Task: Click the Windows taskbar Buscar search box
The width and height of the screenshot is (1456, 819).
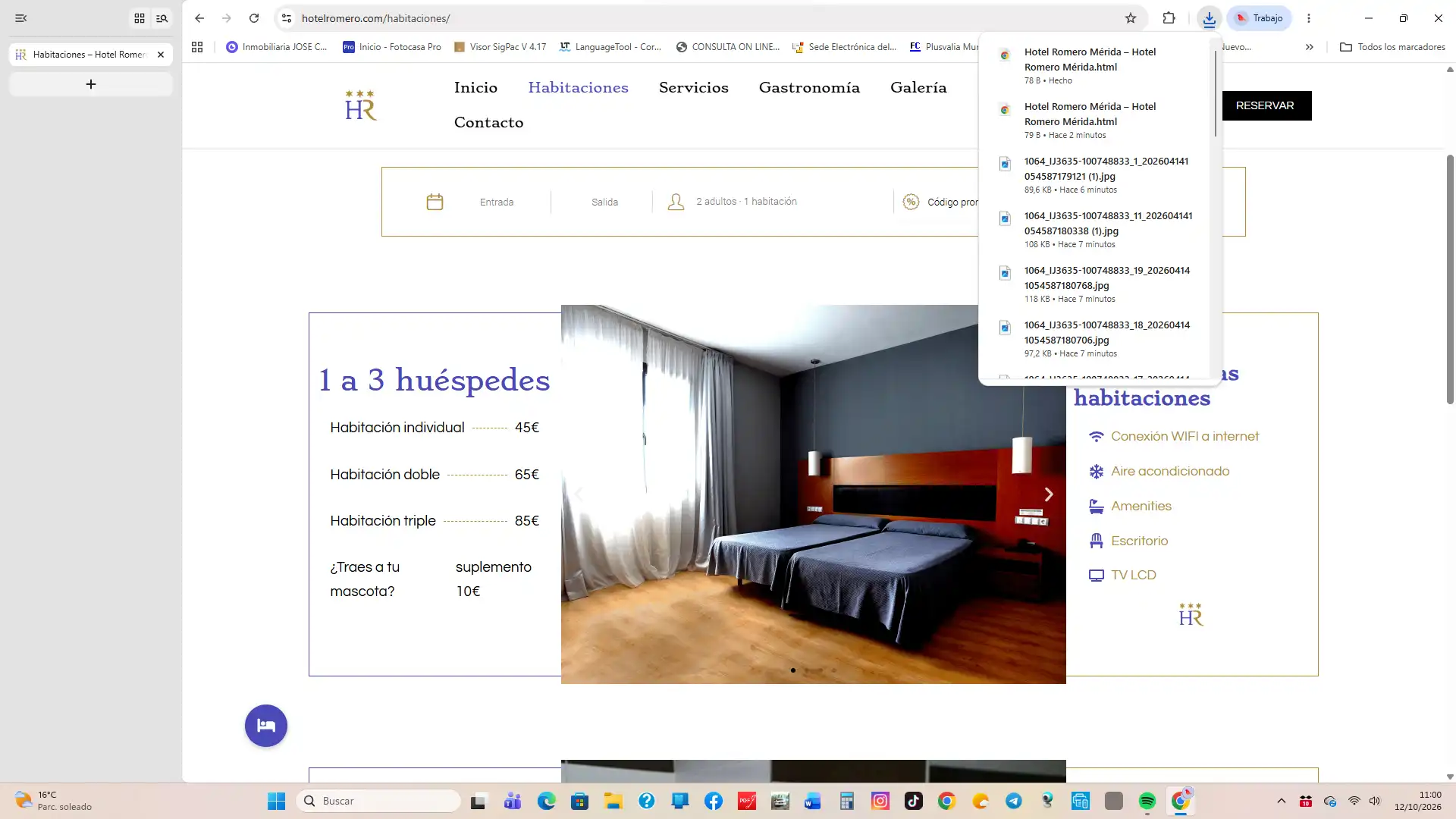Action: coord(378,801)
